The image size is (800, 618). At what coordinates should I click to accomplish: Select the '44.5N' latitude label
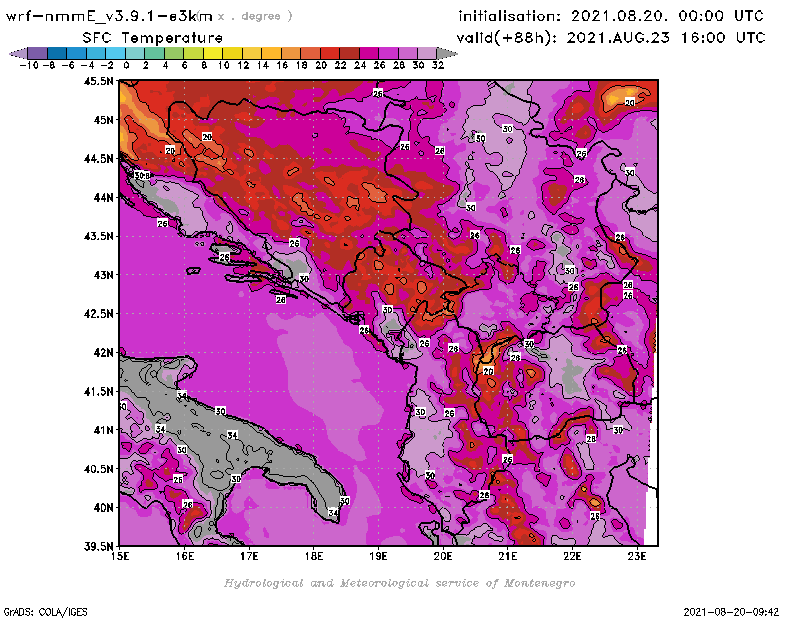coord(98,158)
